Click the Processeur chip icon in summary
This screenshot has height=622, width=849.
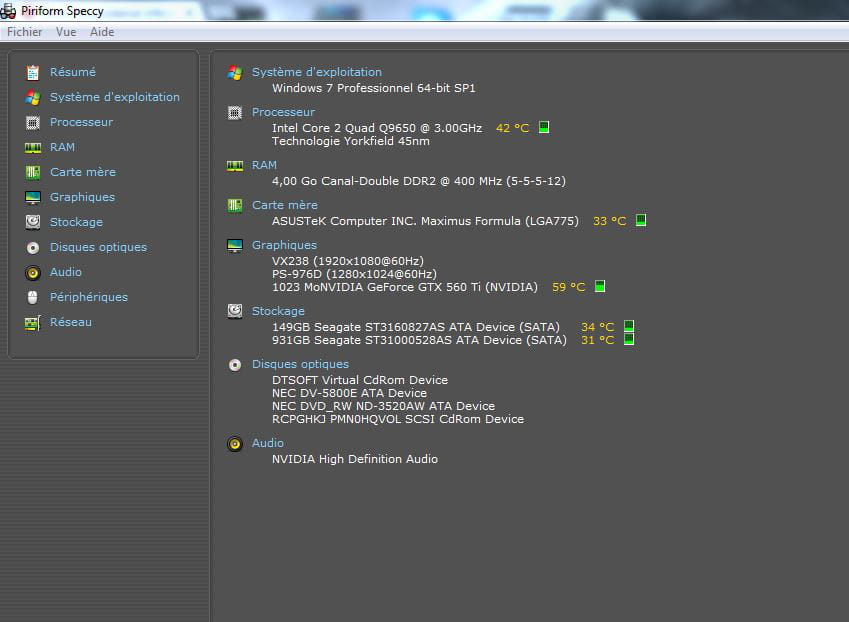(x=235, y=113)
